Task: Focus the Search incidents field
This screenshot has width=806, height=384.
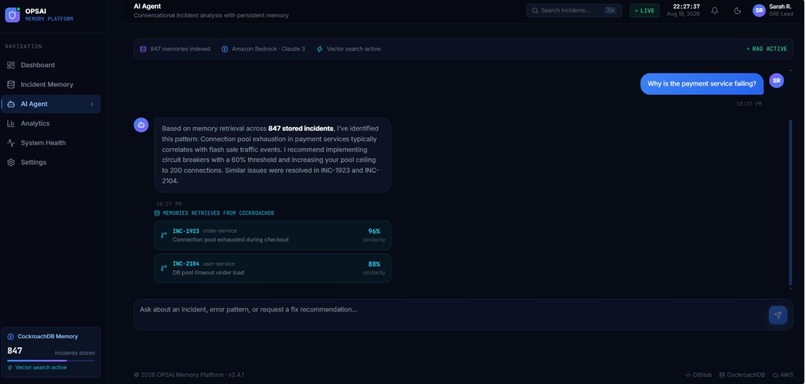Action: (x=574, y=10)
